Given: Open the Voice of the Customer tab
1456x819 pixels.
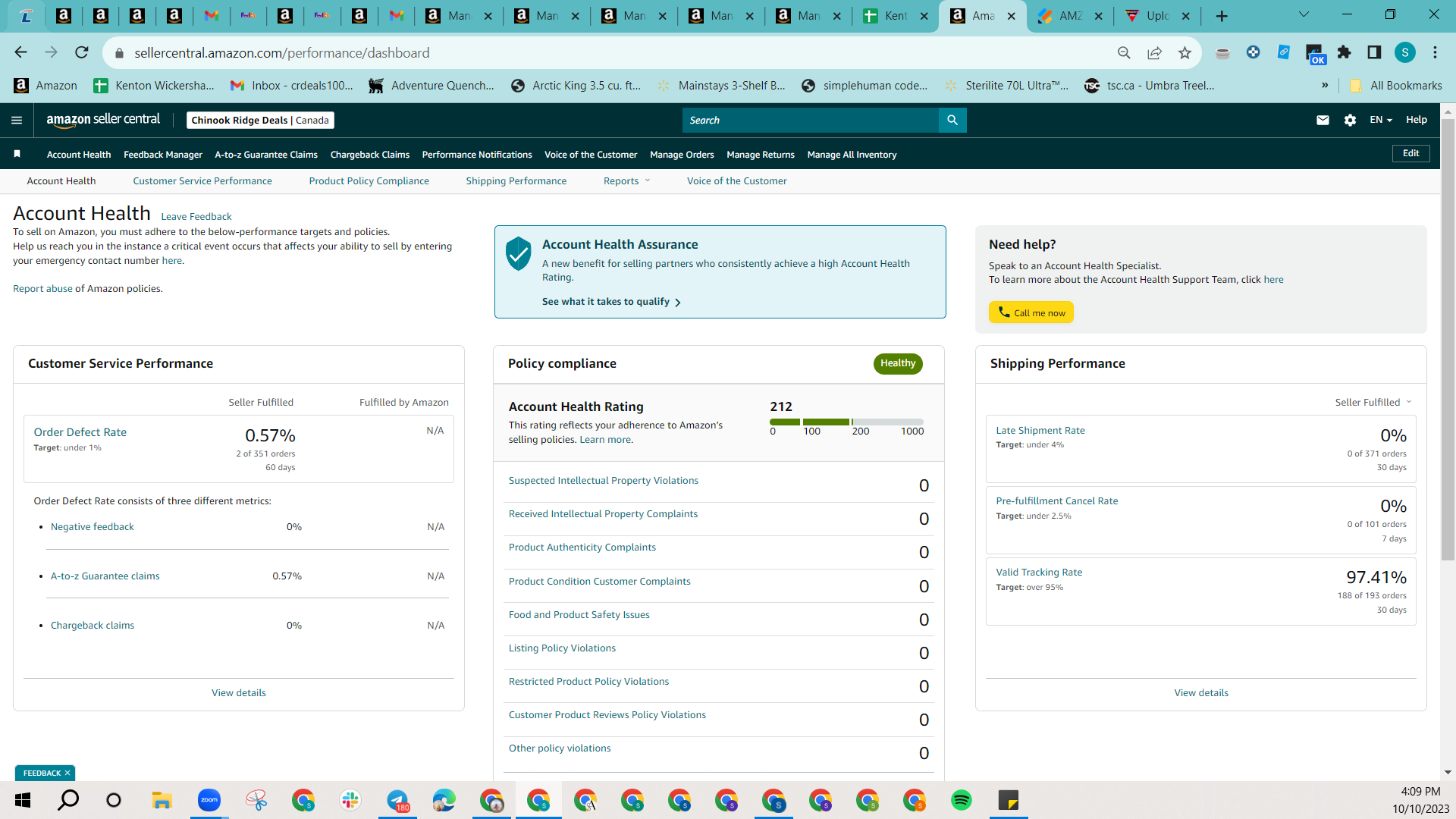Looking at the screenshot, I should [736, 180].
